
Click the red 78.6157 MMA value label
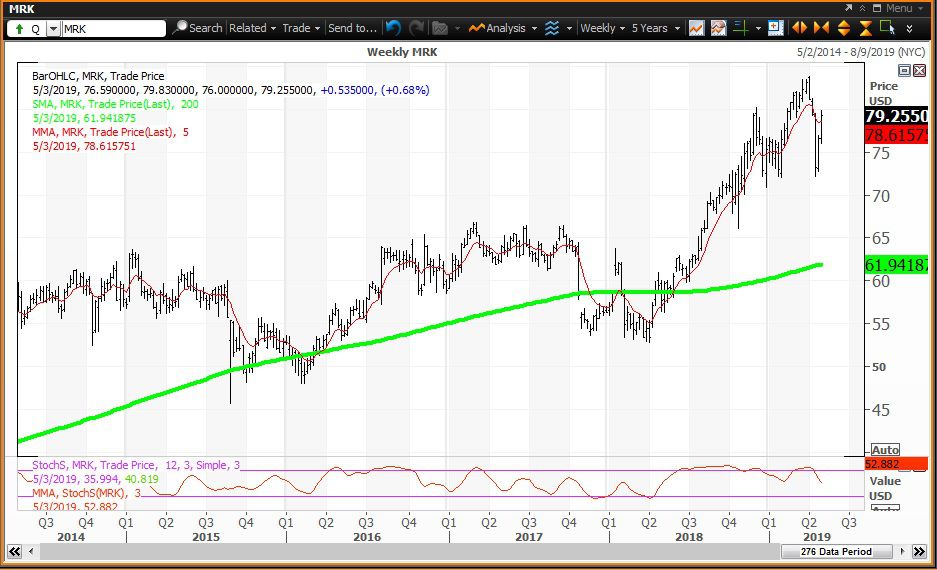[x=896, y=135]
